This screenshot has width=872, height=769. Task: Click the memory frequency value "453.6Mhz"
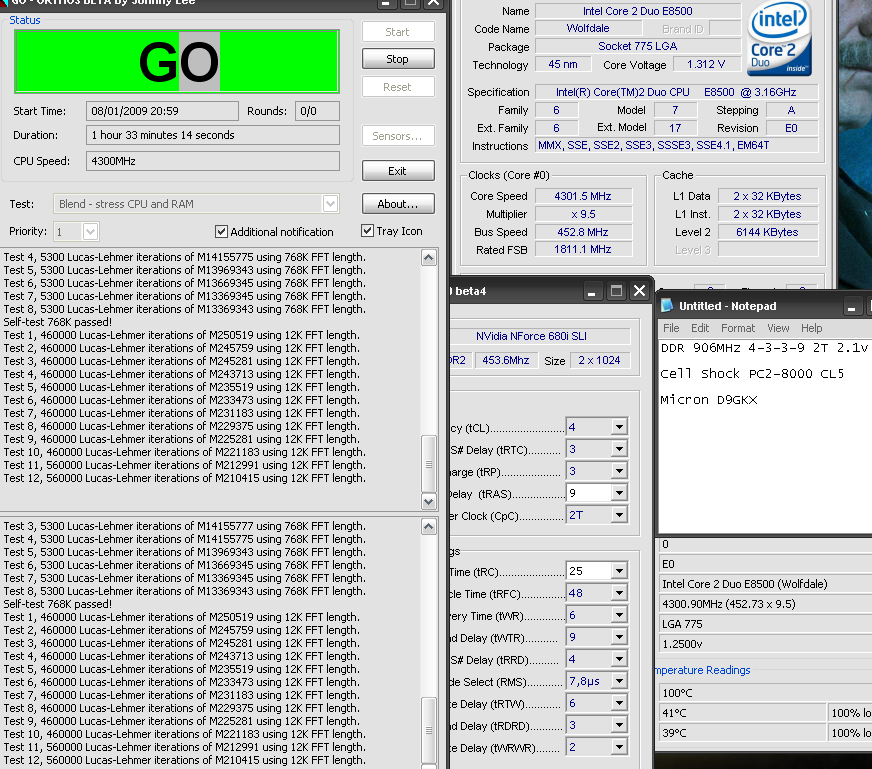pos(506,360)
